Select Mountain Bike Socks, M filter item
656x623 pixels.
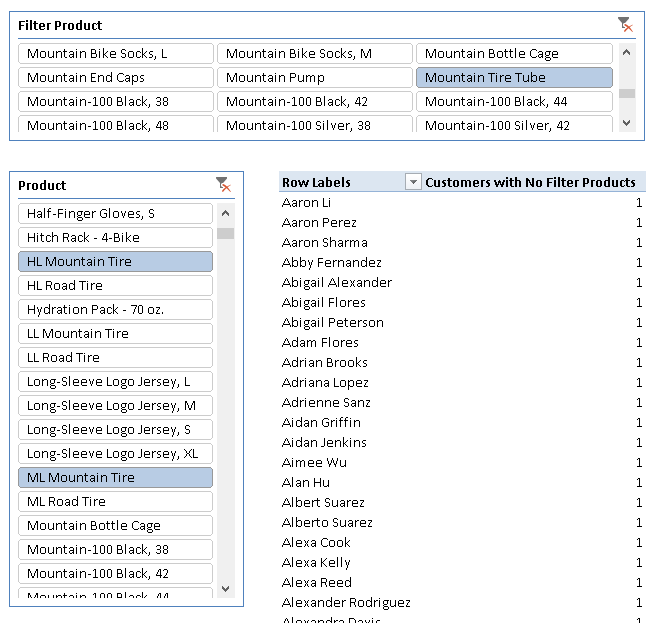point(315,54)
